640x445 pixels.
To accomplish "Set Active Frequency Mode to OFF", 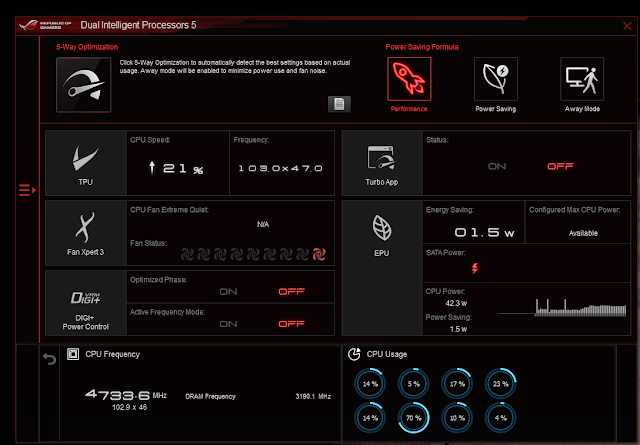I will [291, 324].
